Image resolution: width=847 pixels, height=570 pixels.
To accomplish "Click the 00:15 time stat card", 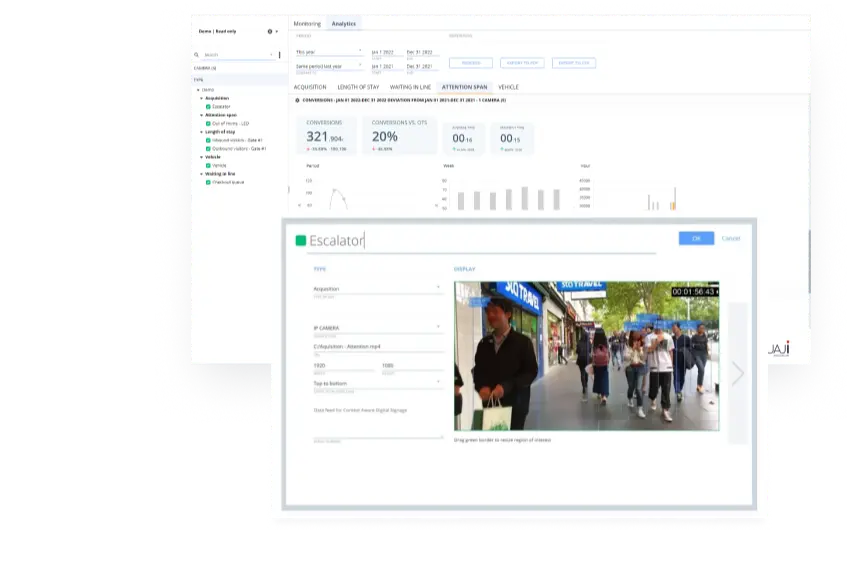I will click(511, 138).
